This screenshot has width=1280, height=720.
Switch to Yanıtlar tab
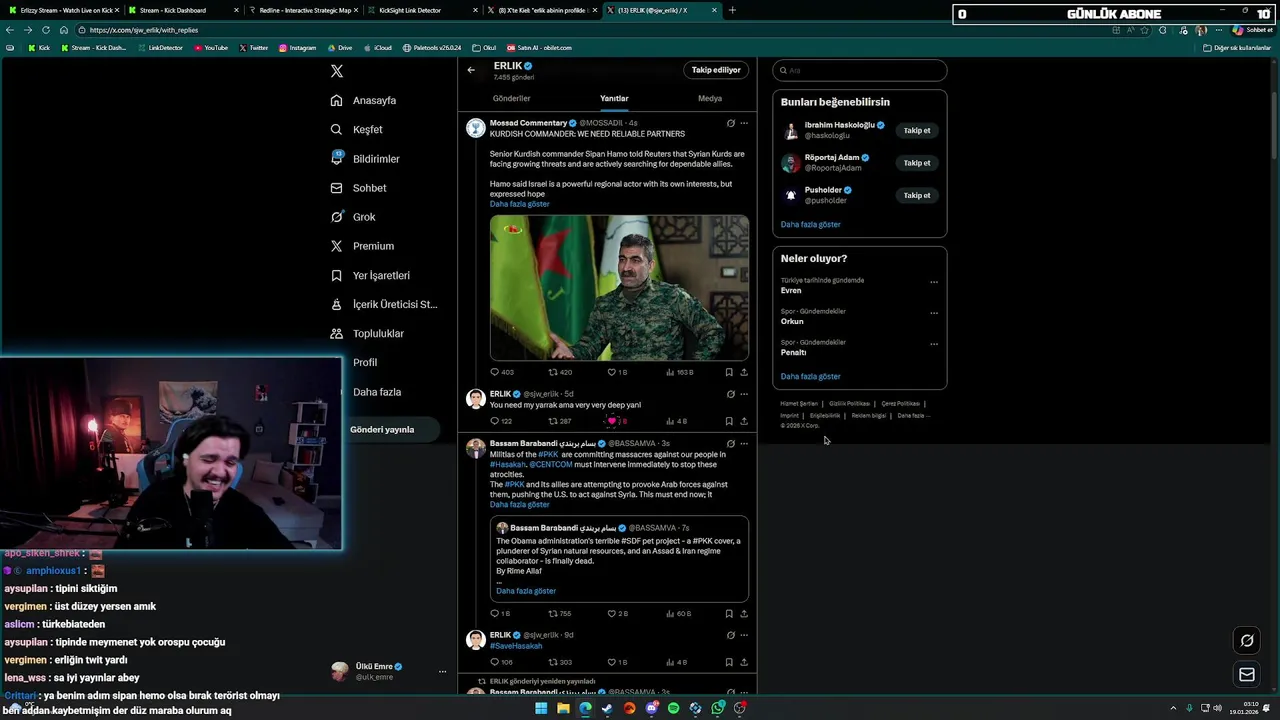(x=614, y=98)
